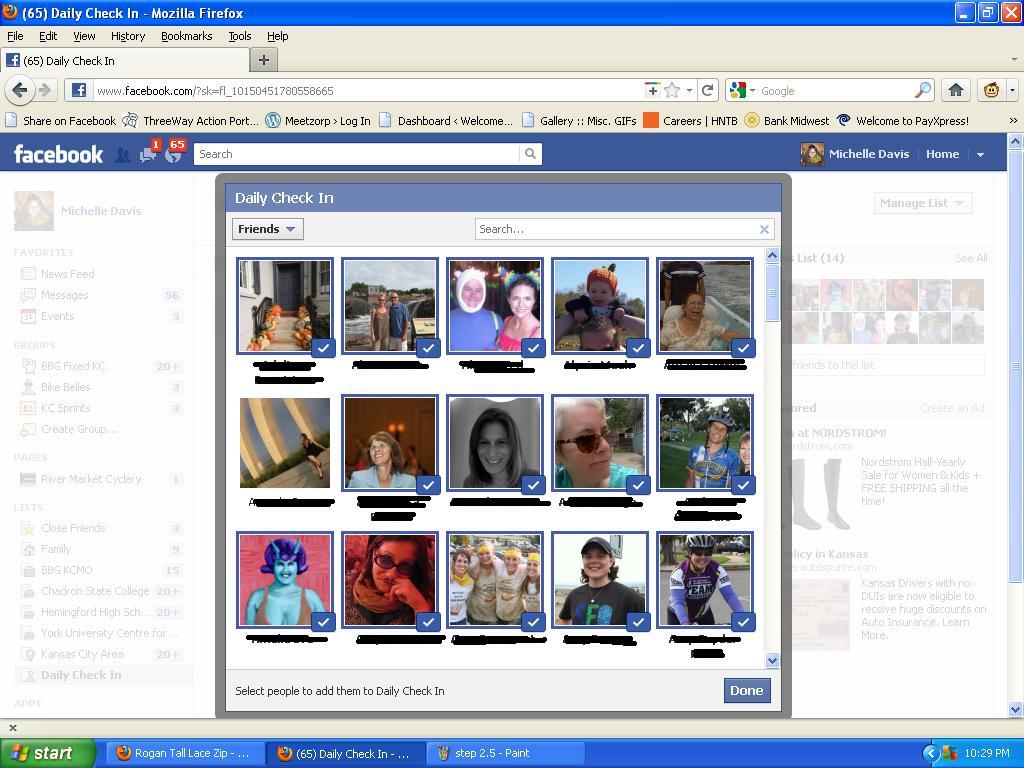The width and height of the screenshot is (1024, 768).
Task: Reload the page with the refresh icon
Action: click(x=707, y=90)
